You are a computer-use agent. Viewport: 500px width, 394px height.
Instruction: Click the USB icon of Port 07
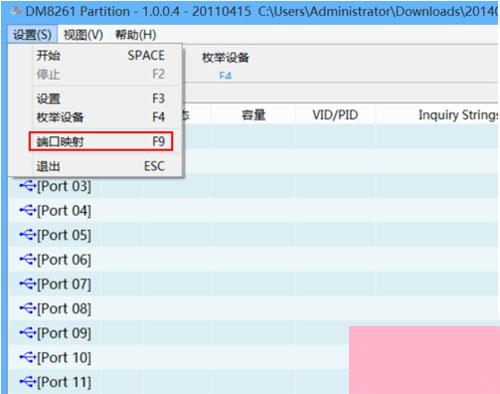[27, 284]
